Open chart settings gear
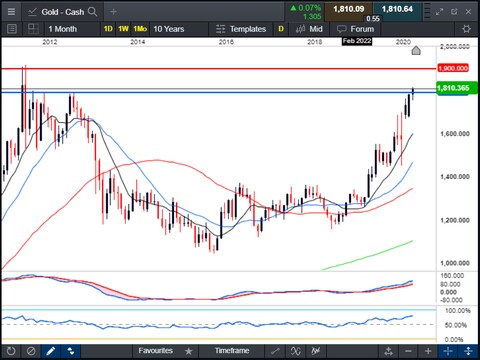The height and width of the screenshot is (360, 480). click(x=466, y=29)
